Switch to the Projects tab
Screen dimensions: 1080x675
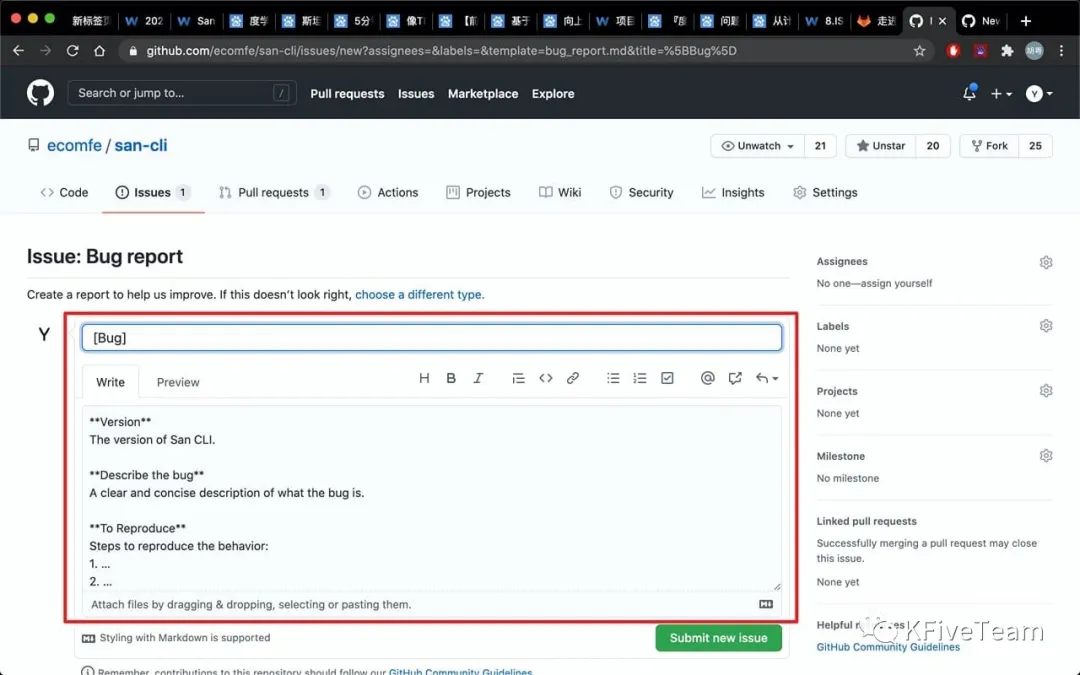point(478,193)
